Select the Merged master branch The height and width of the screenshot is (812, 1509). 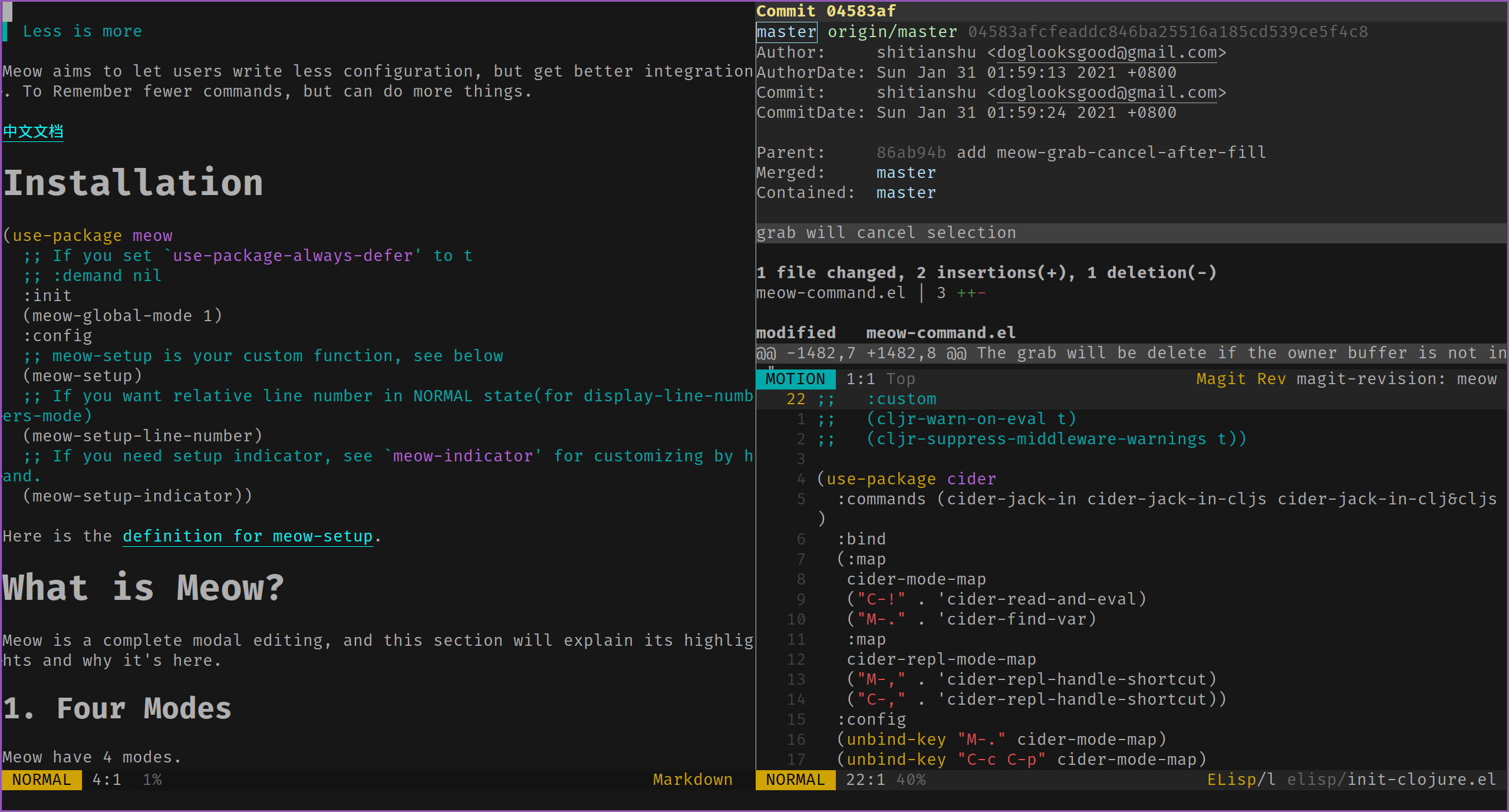pyautogui.click(x=906, y=173)
